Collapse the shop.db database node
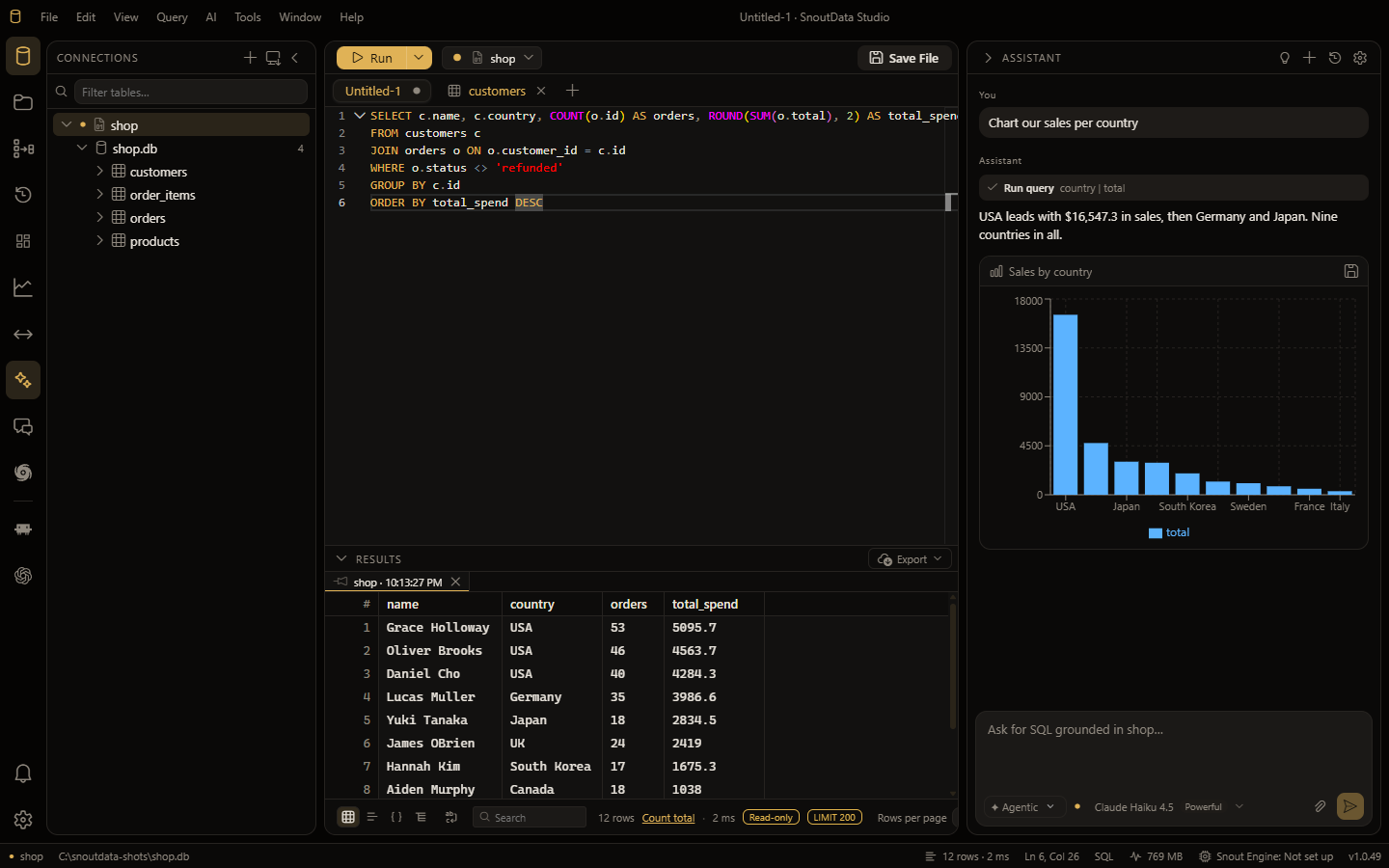The image size is (1389, 868). 82,148
